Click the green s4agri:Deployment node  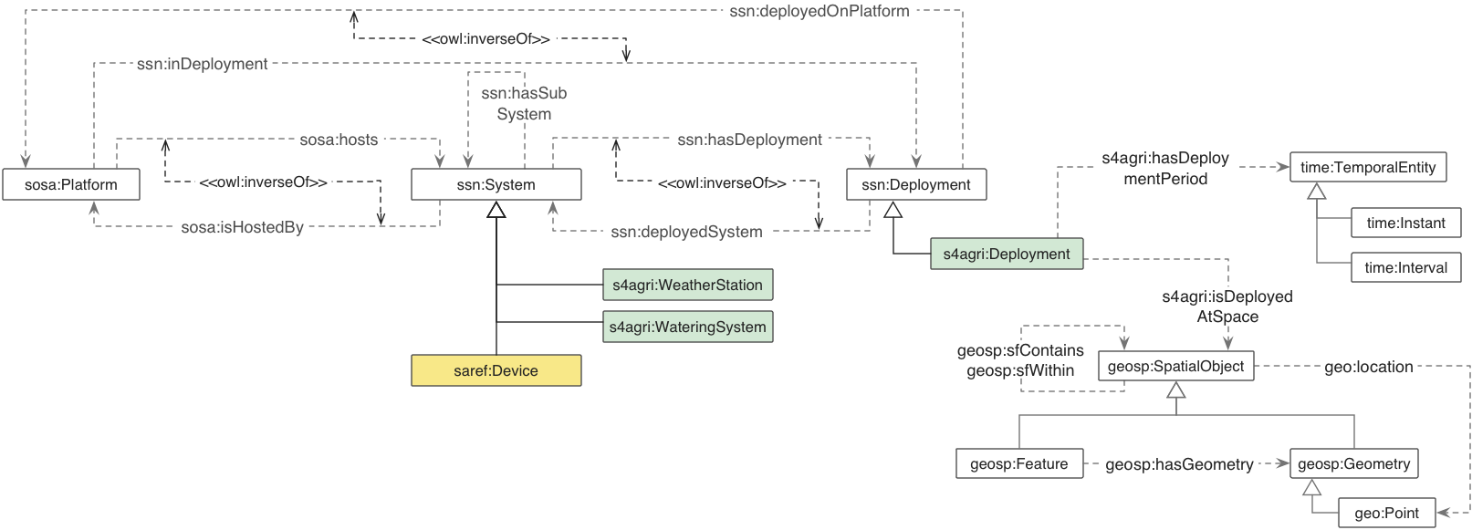click(x=1007, y=255)
